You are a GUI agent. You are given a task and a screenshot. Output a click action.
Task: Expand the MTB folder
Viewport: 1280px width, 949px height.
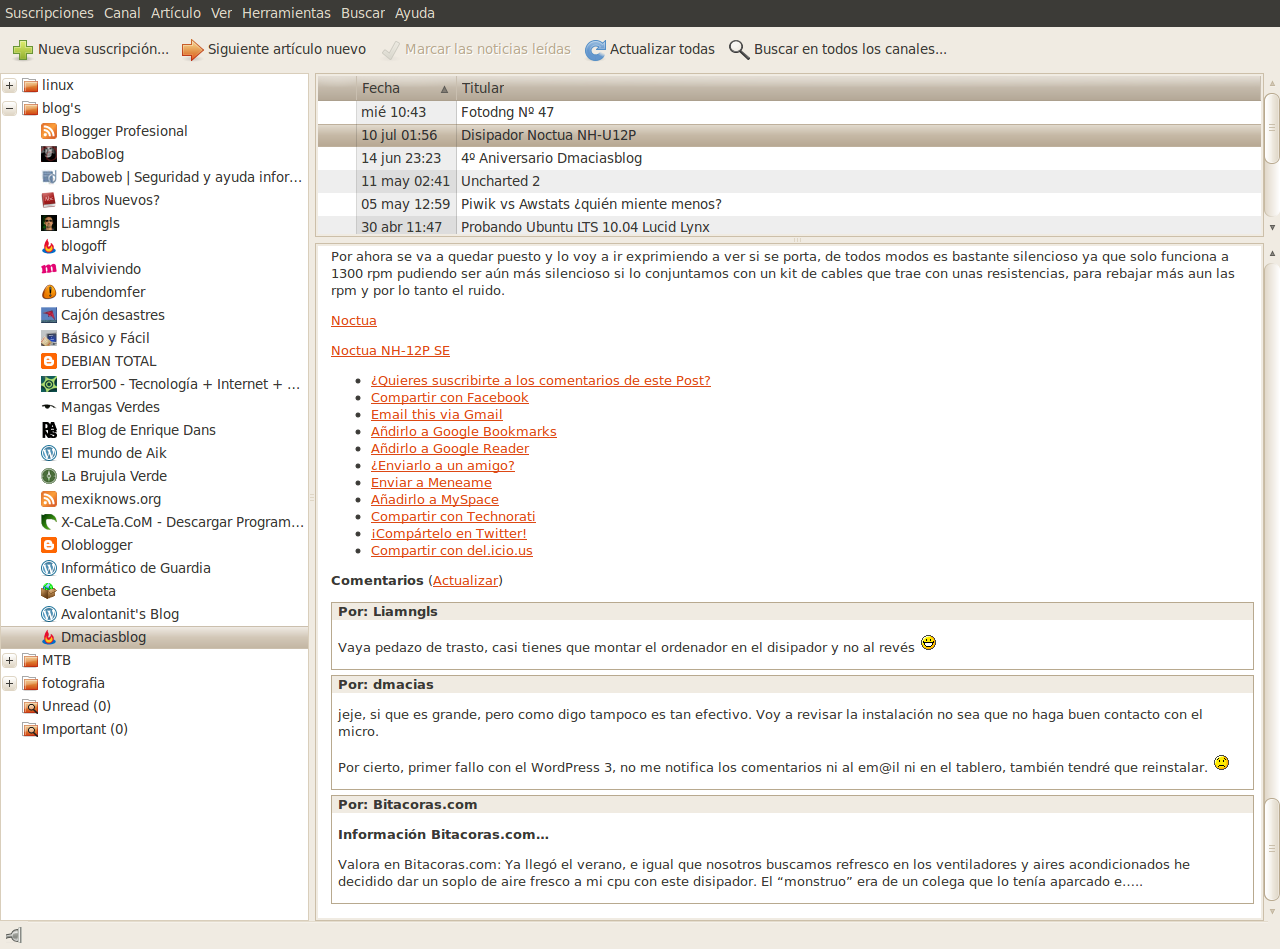(x=10, y=660)
